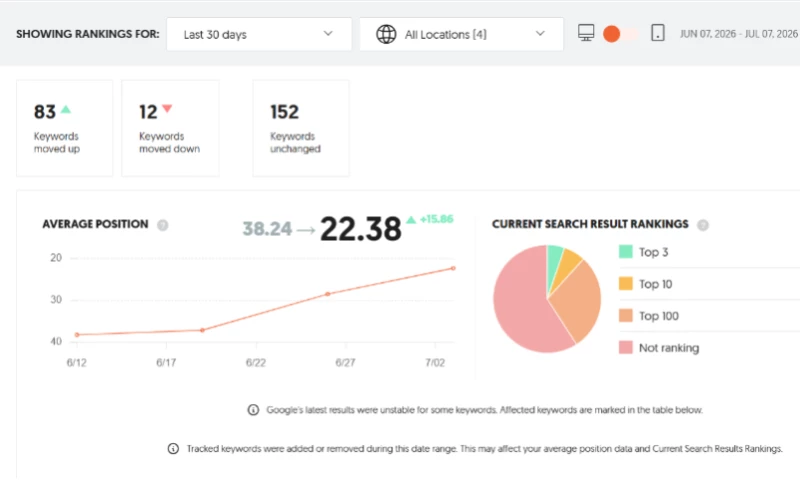Select the Keywords moved down card
Viewport: 800px width, 480px height.
(170, 128)
